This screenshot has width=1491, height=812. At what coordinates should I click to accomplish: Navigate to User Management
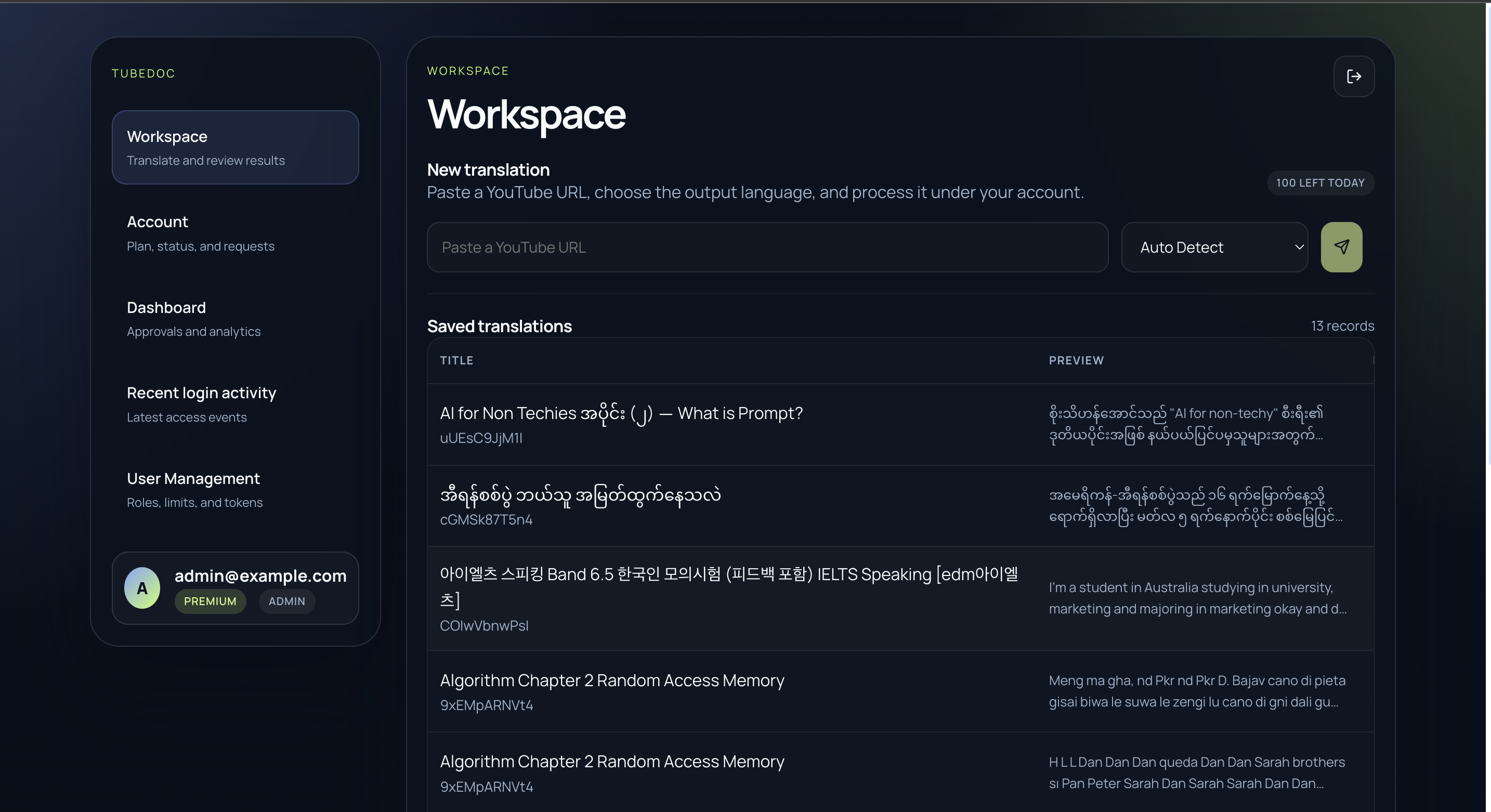pos(194,490)
